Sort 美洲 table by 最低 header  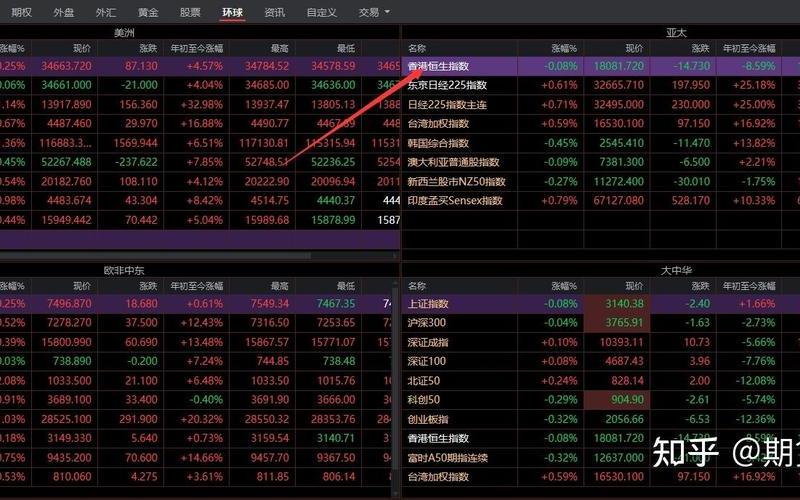346,48
